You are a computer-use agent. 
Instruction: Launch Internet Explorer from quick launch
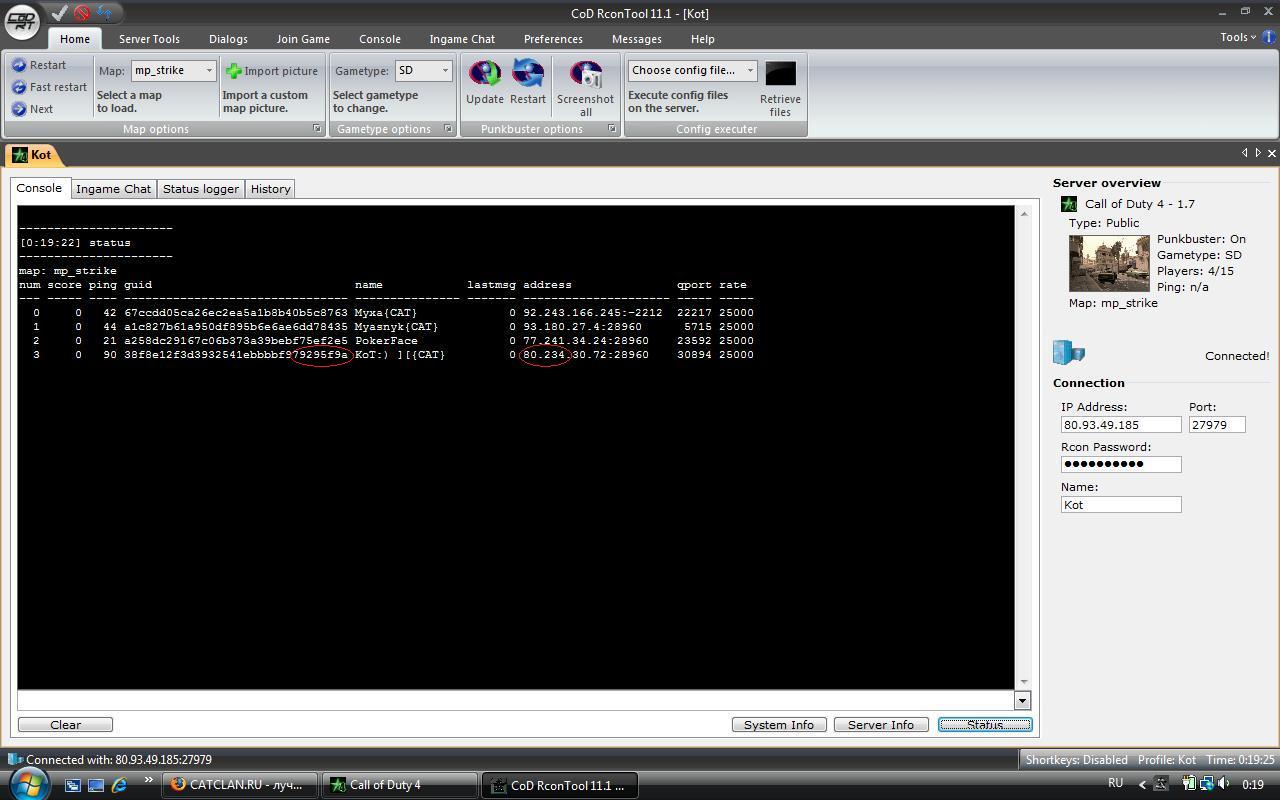coord(119,785)
